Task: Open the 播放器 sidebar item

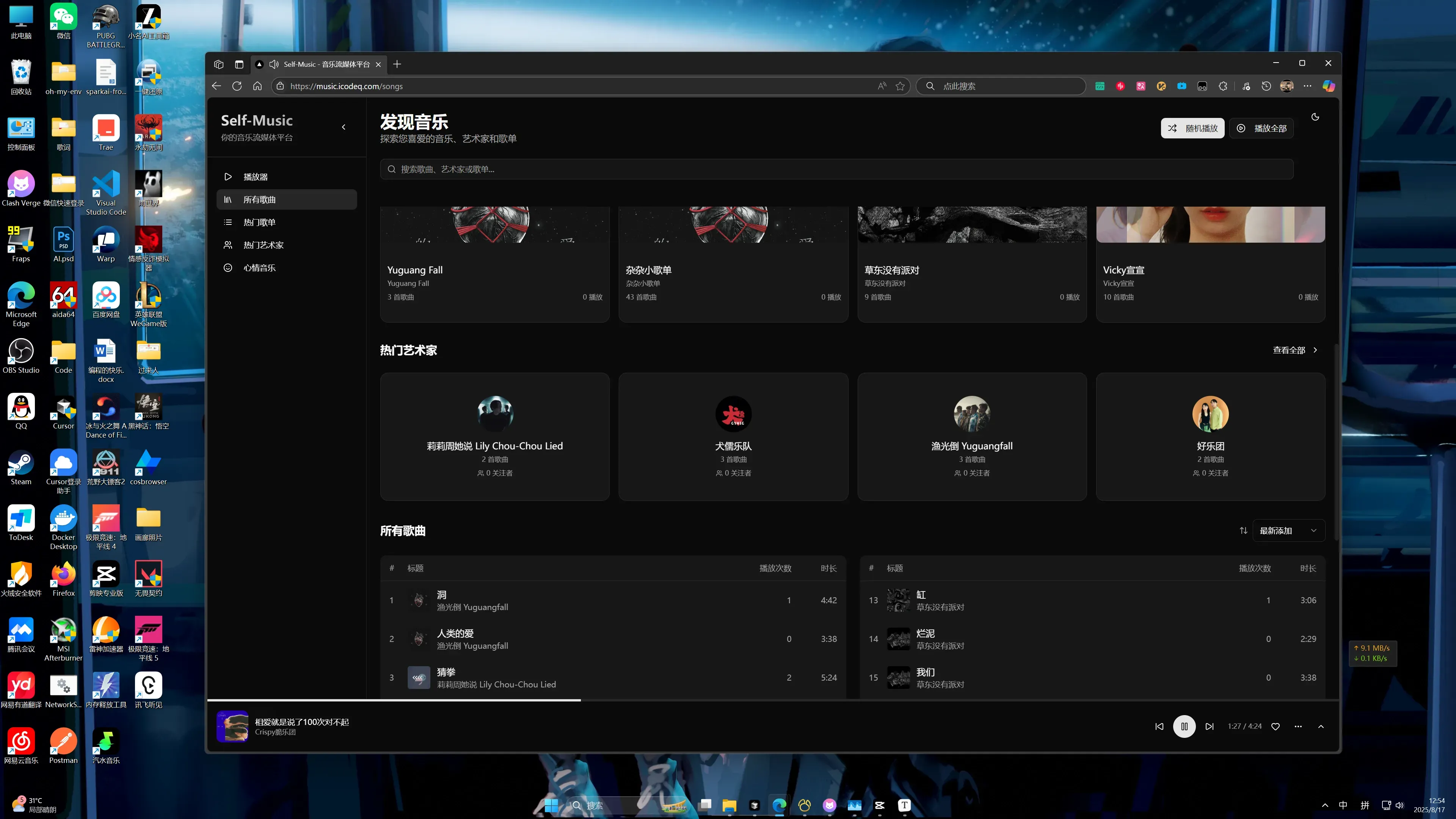Action: [x=256, y=177]
